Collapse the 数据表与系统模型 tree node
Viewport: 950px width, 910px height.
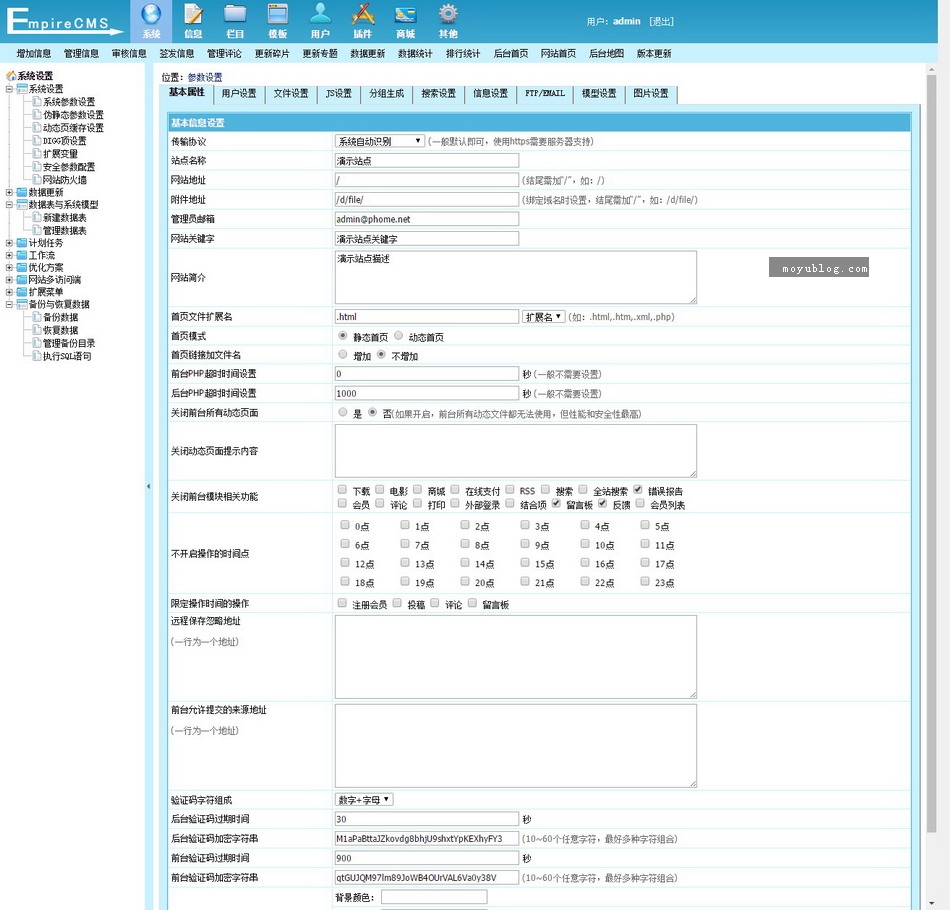[9, 205]
